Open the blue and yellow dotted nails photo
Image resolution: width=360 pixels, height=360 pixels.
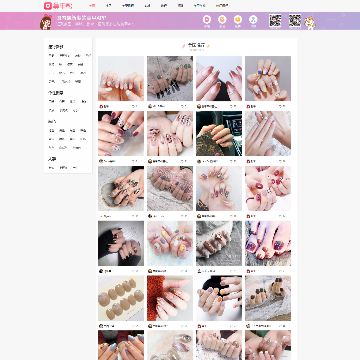268,78
